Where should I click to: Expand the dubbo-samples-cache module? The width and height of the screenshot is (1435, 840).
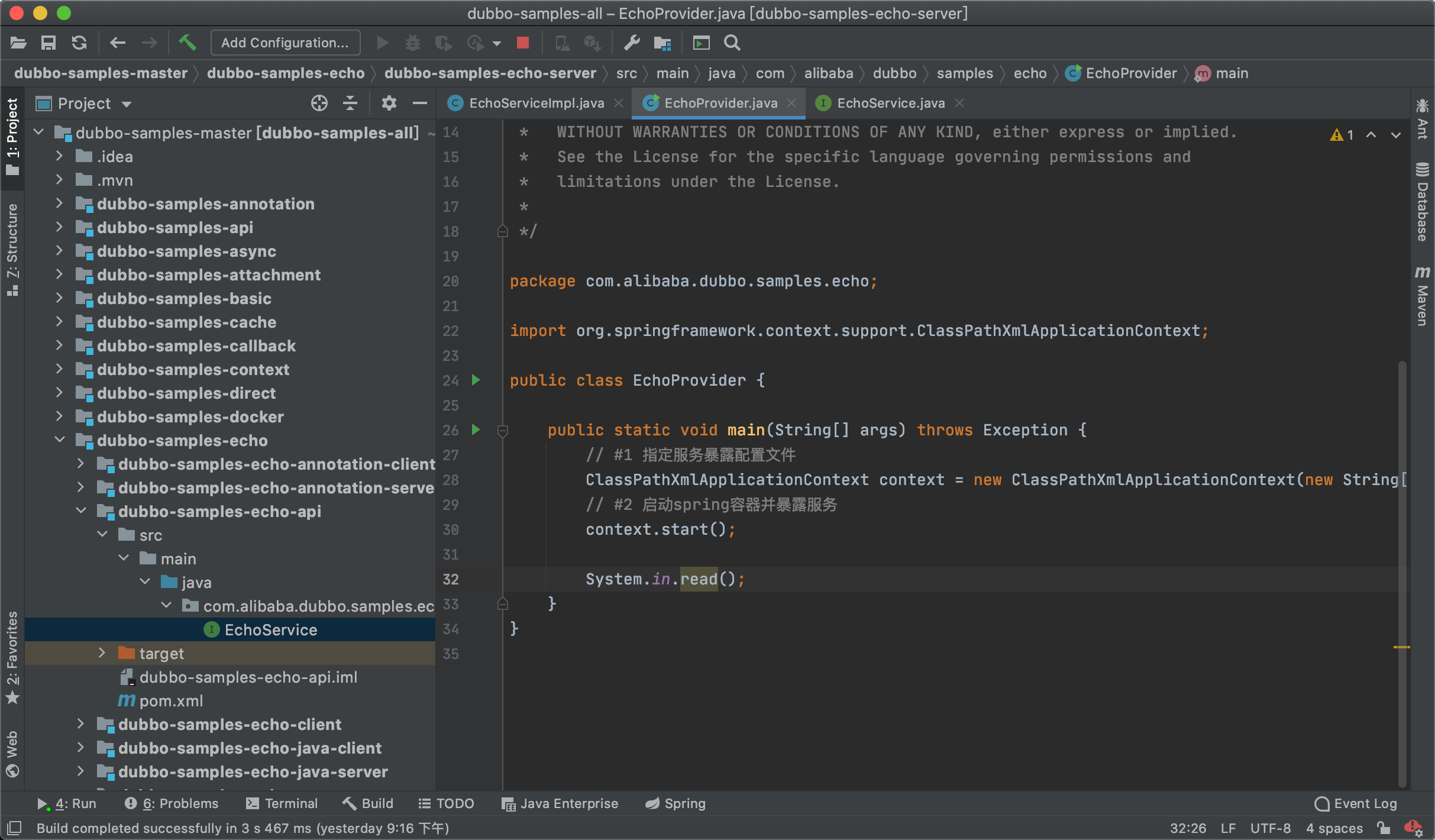click(59, 322)
